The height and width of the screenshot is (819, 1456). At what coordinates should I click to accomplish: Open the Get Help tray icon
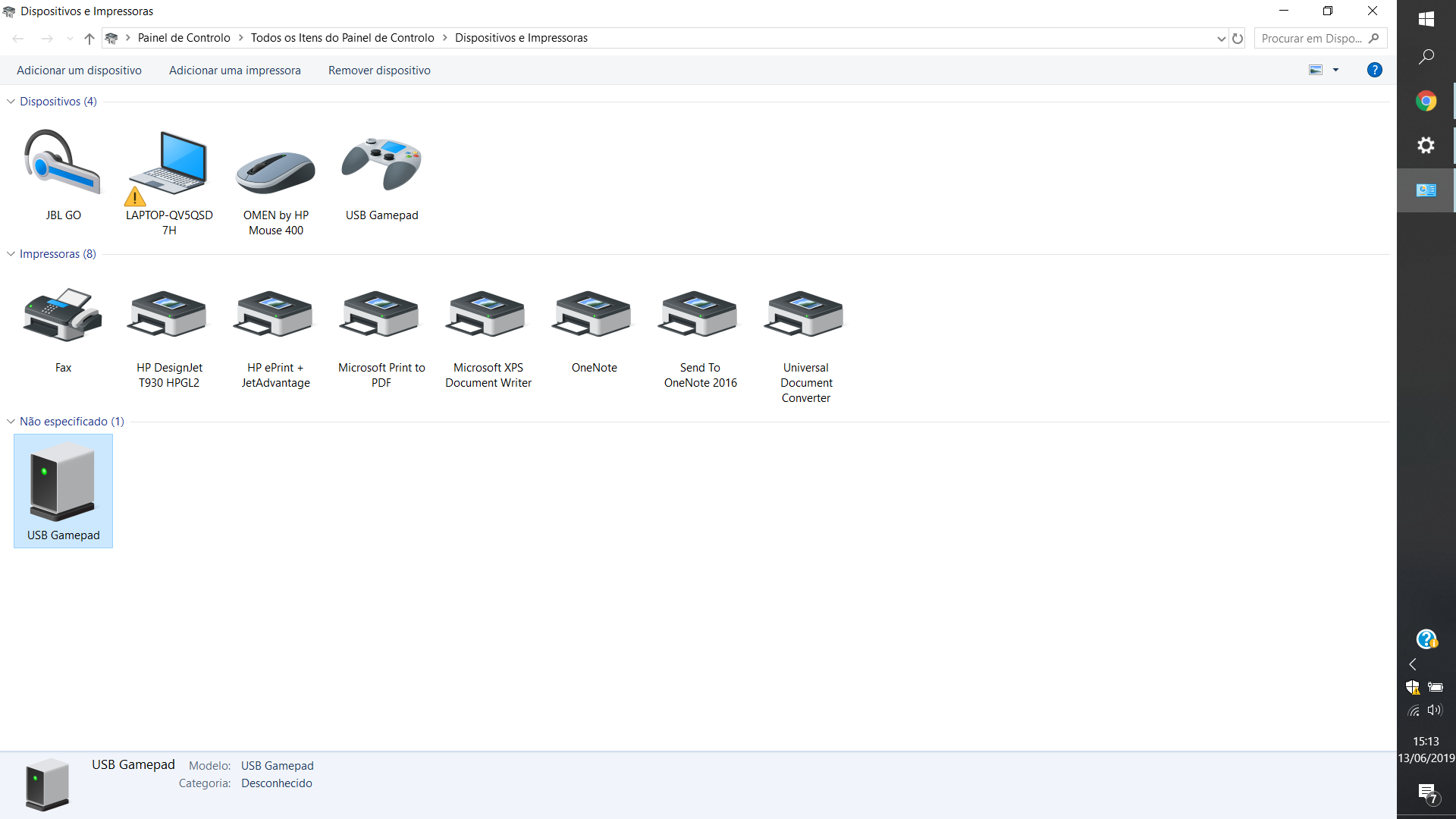pos(1426,639)
